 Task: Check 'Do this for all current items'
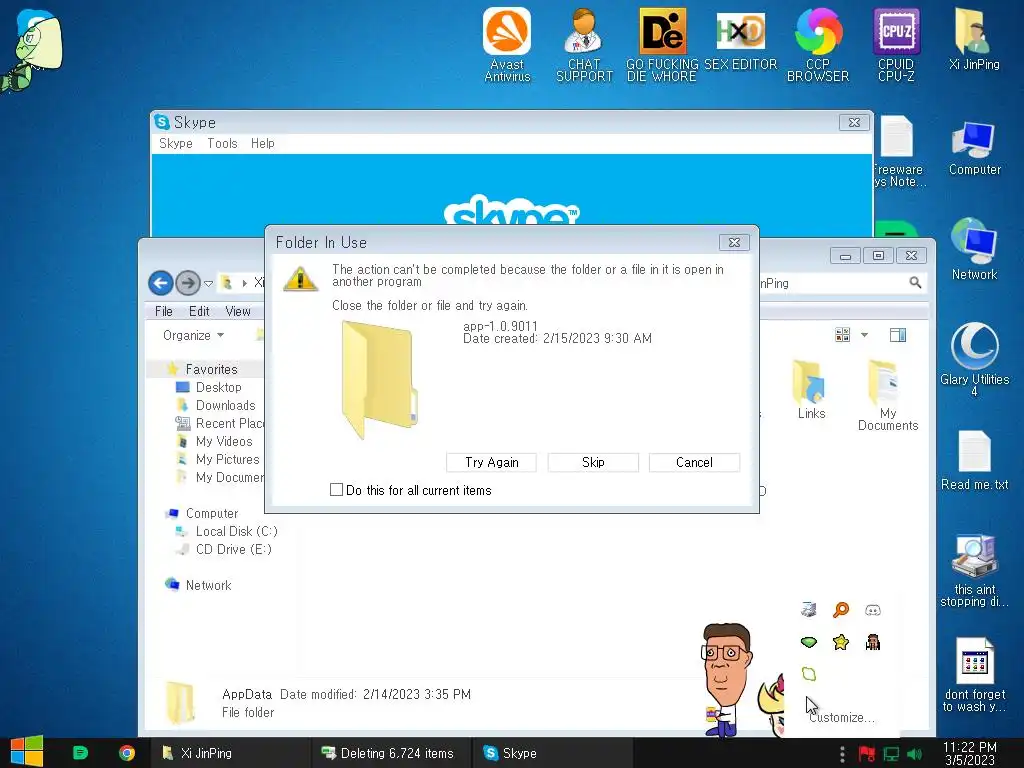coord(336,490)
